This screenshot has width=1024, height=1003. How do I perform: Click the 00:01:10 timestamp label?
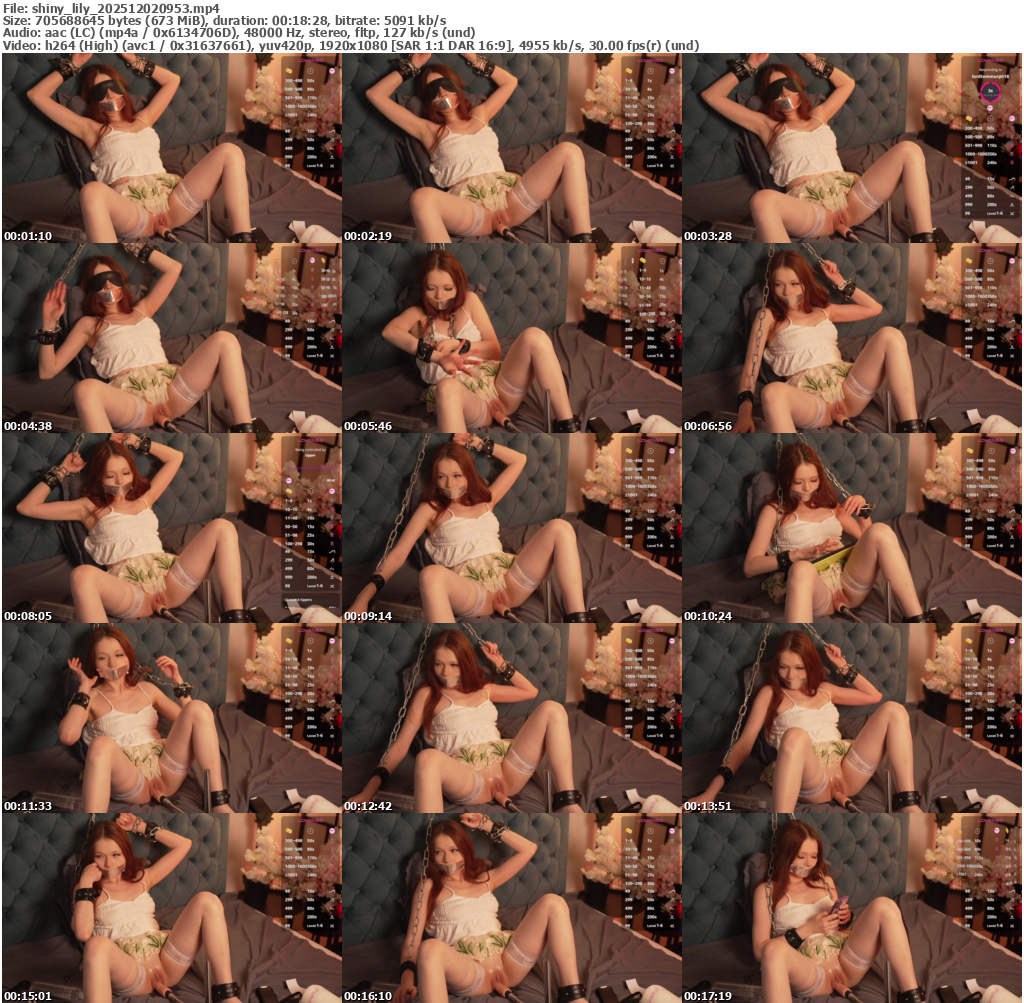[27, 237]
